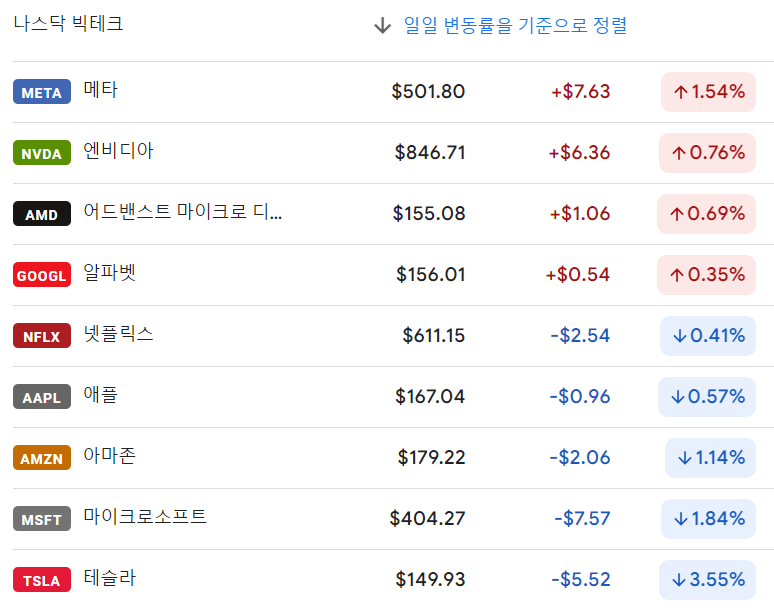Select the 마이크로소프트 row name
Image resolution: width=774 pixels, height=616 pixels.
pyautogui.click(x=145, y=517)
